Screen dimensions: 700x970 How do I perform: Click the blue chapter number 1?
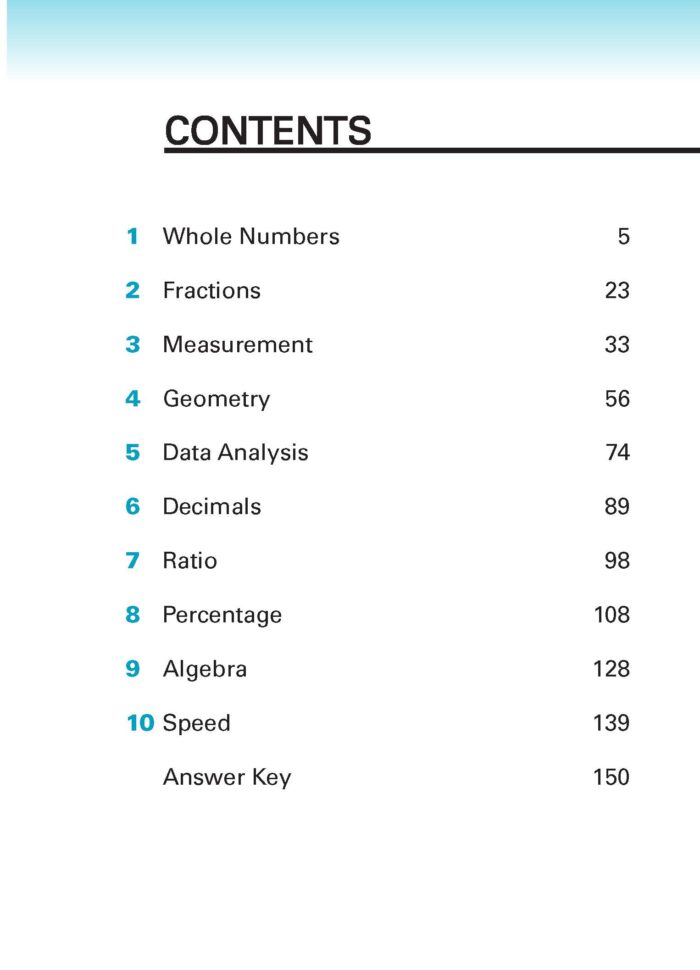132,237
